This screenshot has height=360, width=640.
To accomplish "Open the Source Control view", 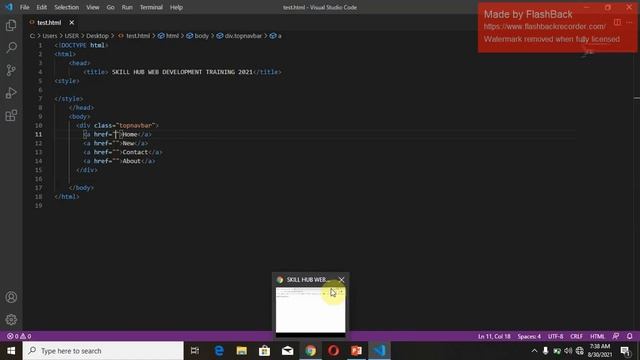I will tap(11, 70).
